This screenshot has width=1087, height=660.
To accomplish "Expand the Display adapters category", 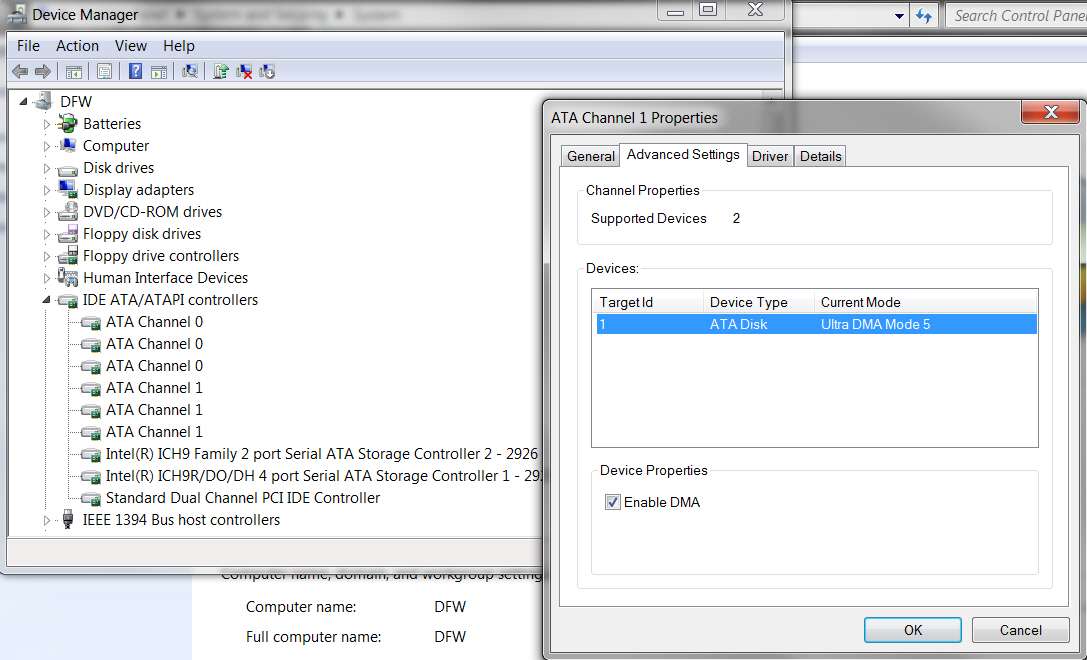I will (x=46, y=190).
